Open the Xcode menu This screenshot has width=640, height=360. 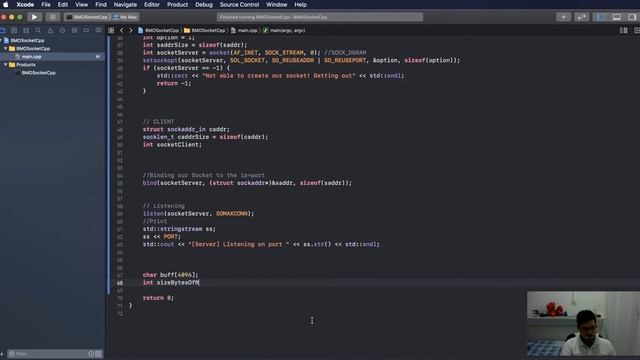[x=25, y=4]
